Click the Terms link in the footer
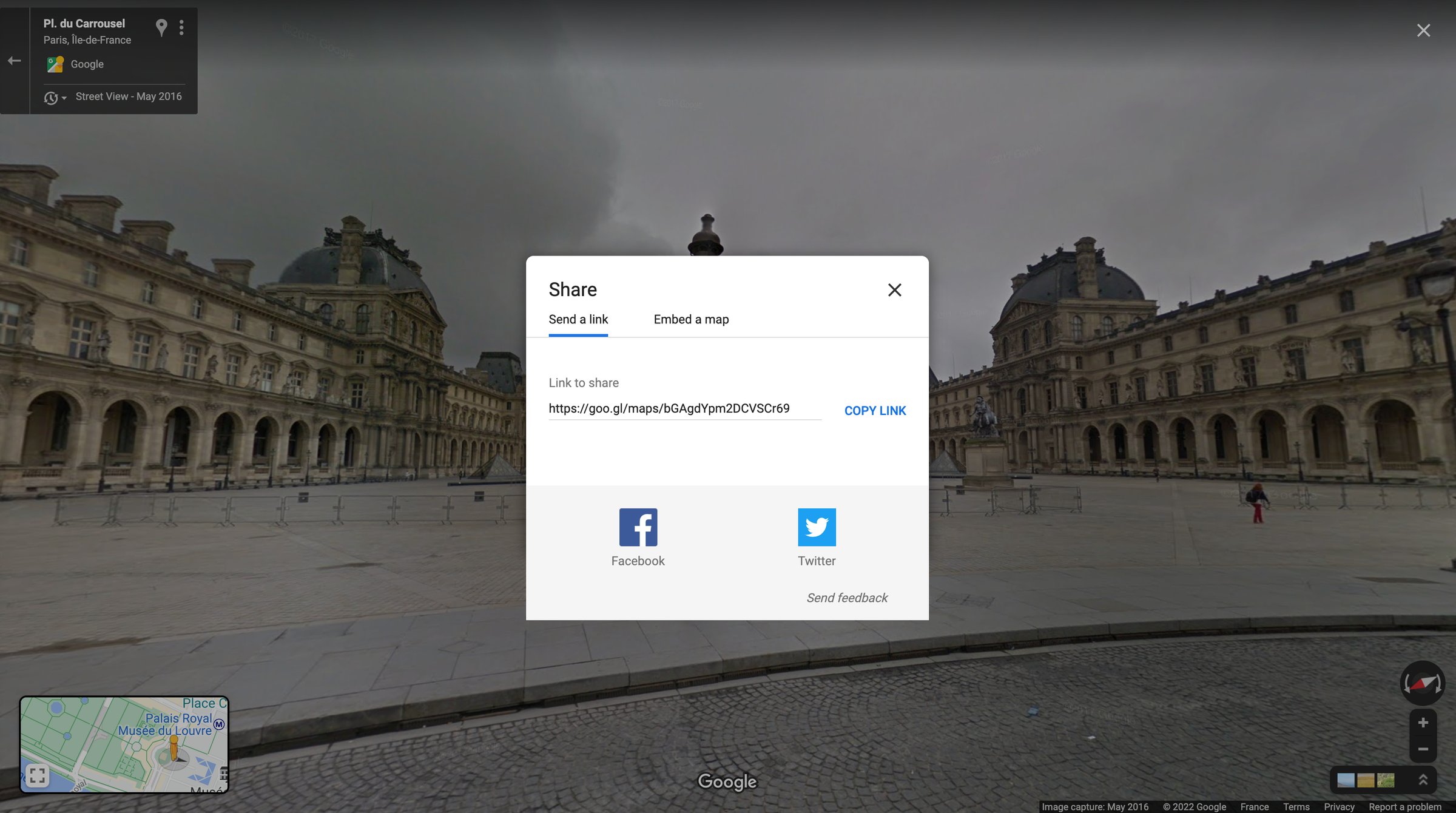Screen dimensions: 1456x813 [x=1296, y=807]
